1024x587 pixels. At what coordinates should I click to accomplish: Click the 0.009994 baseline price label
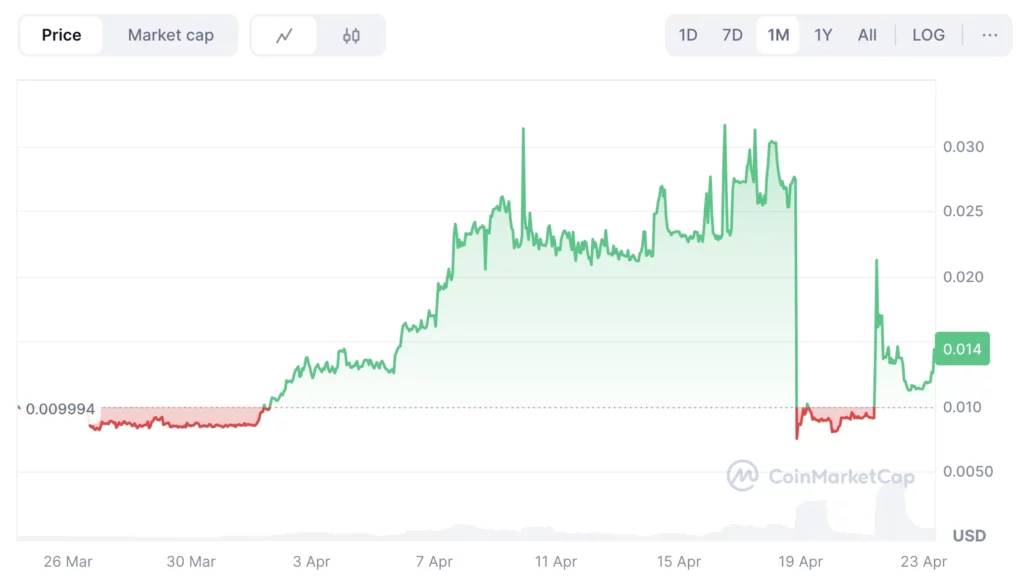60,408
